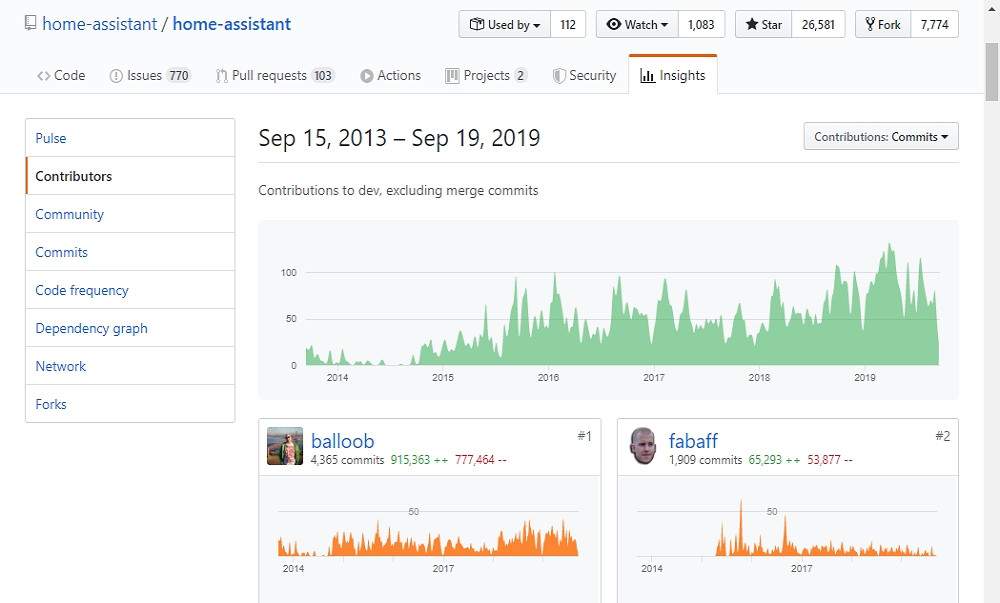View the 26,581 stargazers count
This screenshot has height=603, width=1000.
click(818, 24)
